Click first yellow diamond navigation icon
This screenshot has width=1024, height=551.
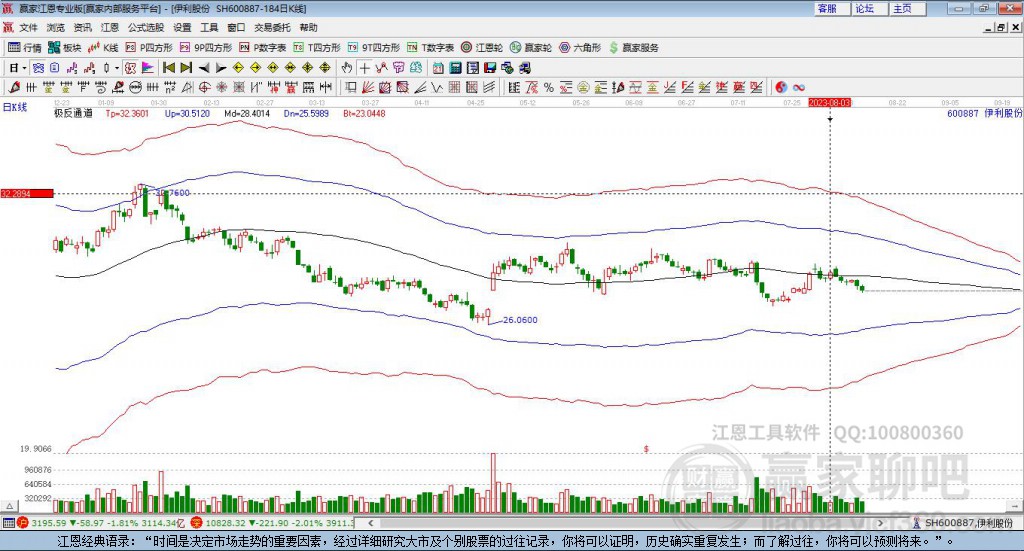pos(238,68)
